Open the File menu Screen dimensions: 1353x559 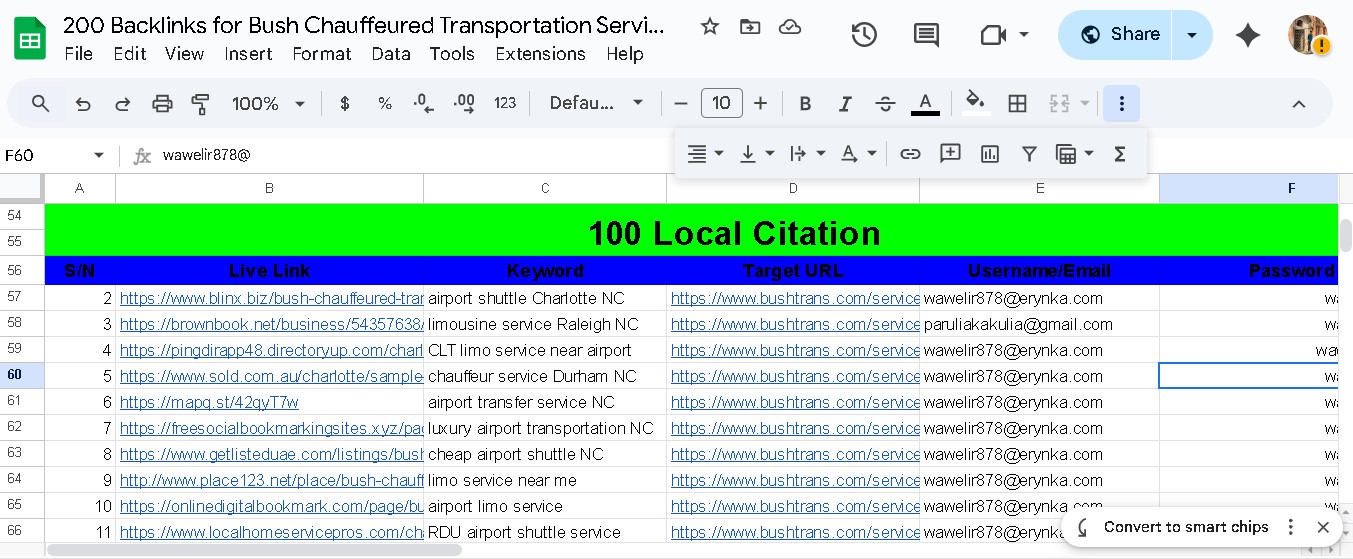coord(78,54)
